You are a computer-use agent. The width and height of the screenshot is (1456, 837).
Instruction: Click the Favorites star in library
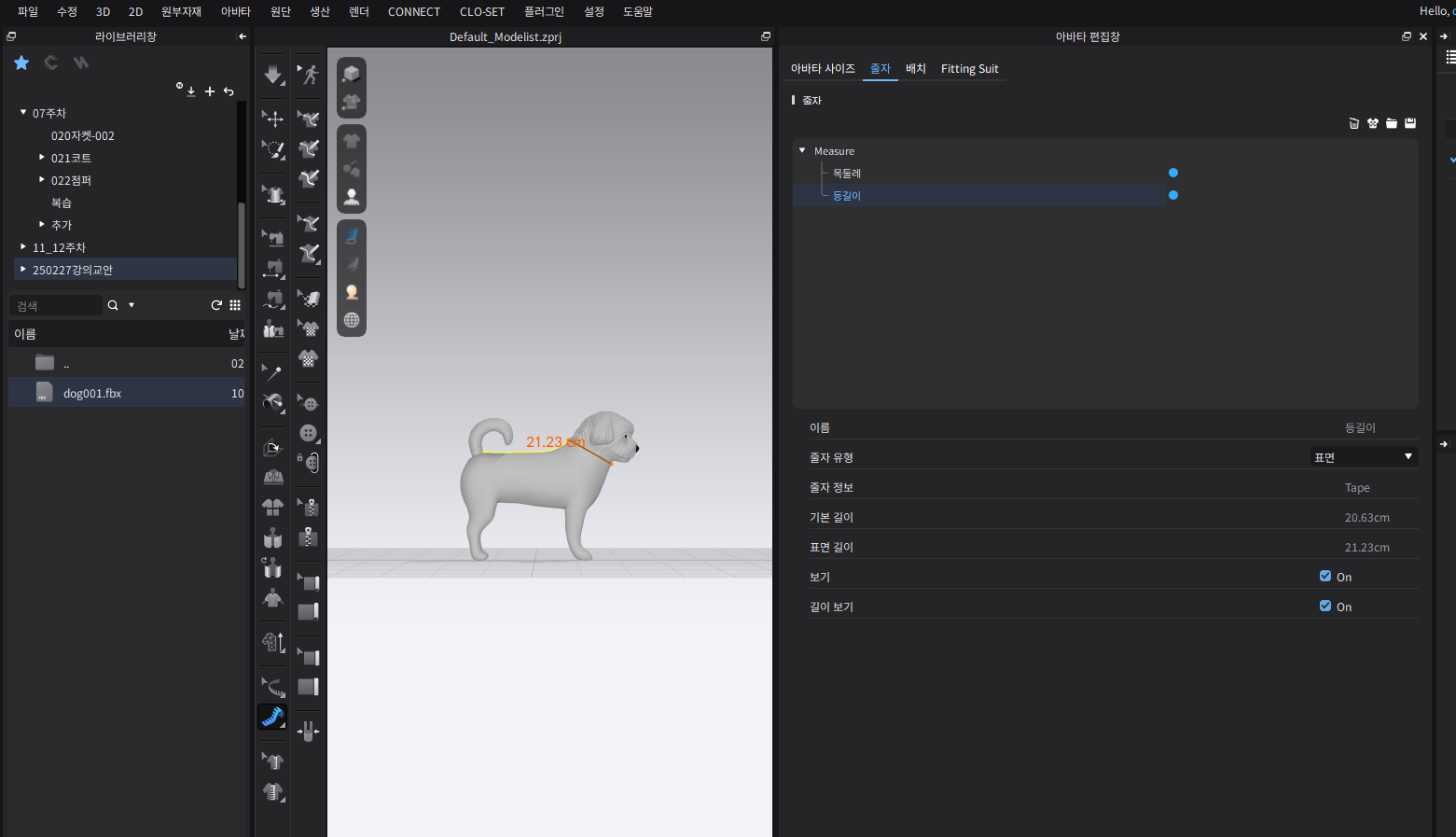21,63
